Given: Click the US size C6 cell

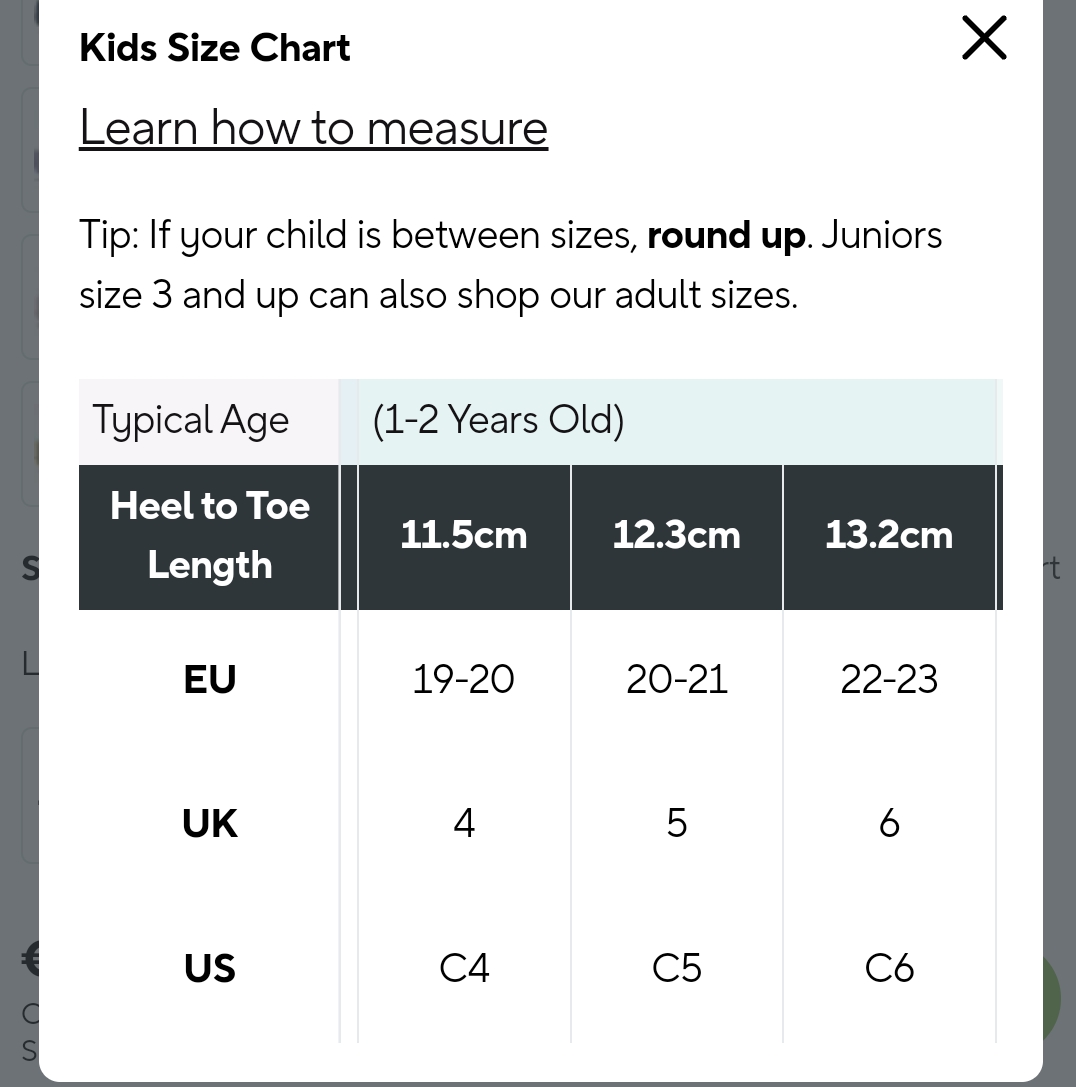Looking at the screenshot, I should click(889, 968).
